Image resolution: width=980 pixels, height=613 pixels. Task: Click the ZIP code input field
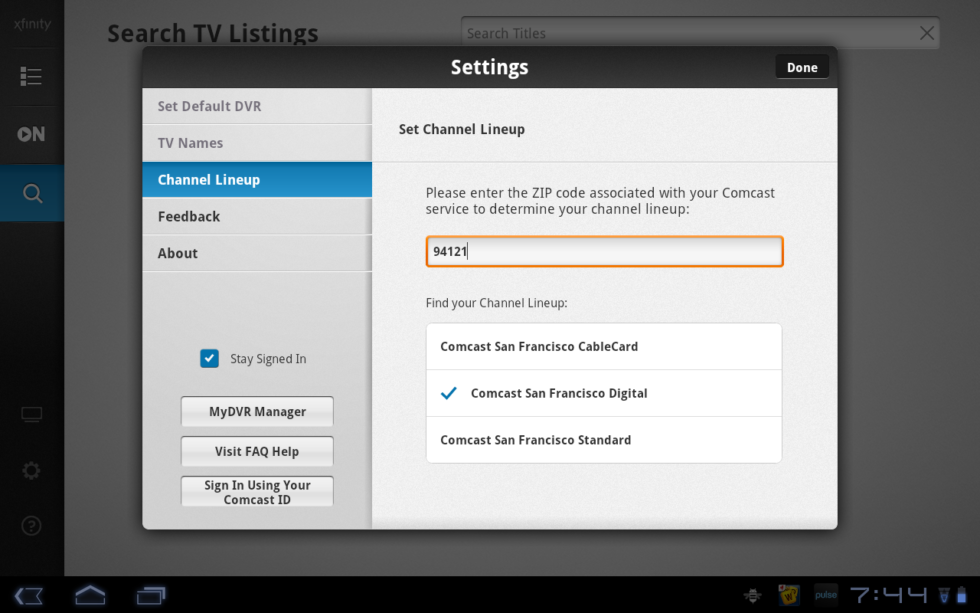coord(604,252)
